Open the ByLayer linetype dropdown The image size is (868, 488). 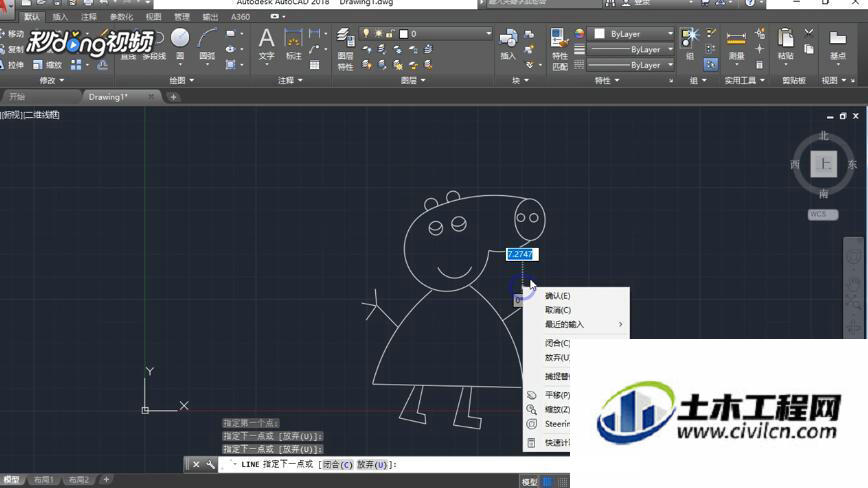pyautogui.click(x=631, y=65)
